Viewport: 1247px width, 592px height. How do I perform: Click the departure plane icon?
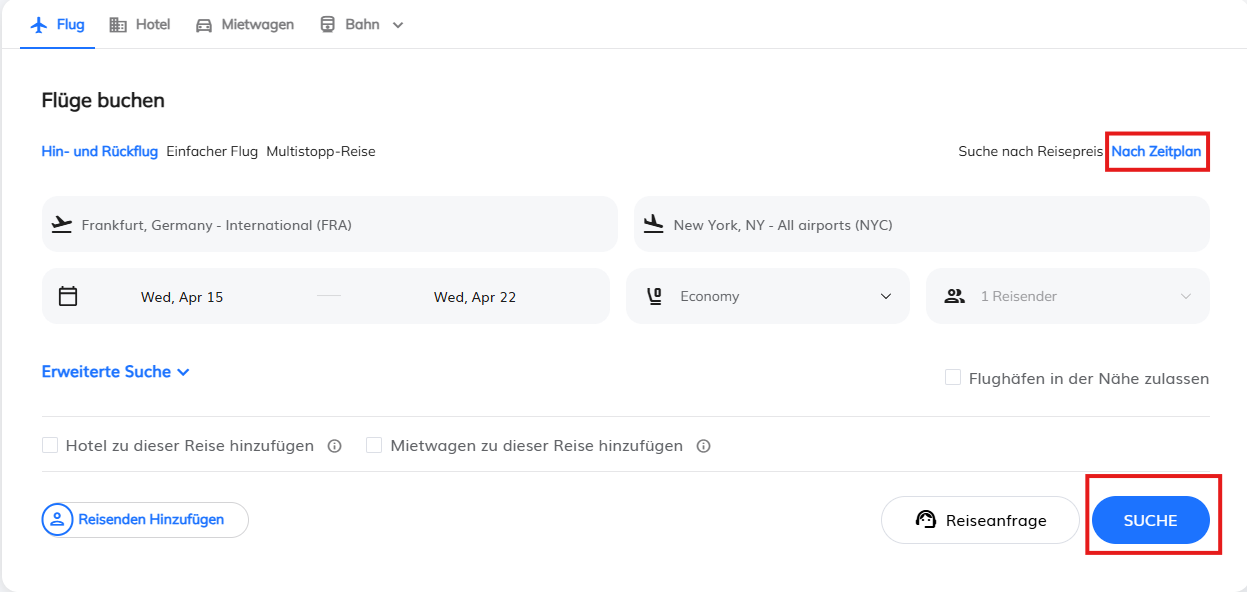point(62,225)
